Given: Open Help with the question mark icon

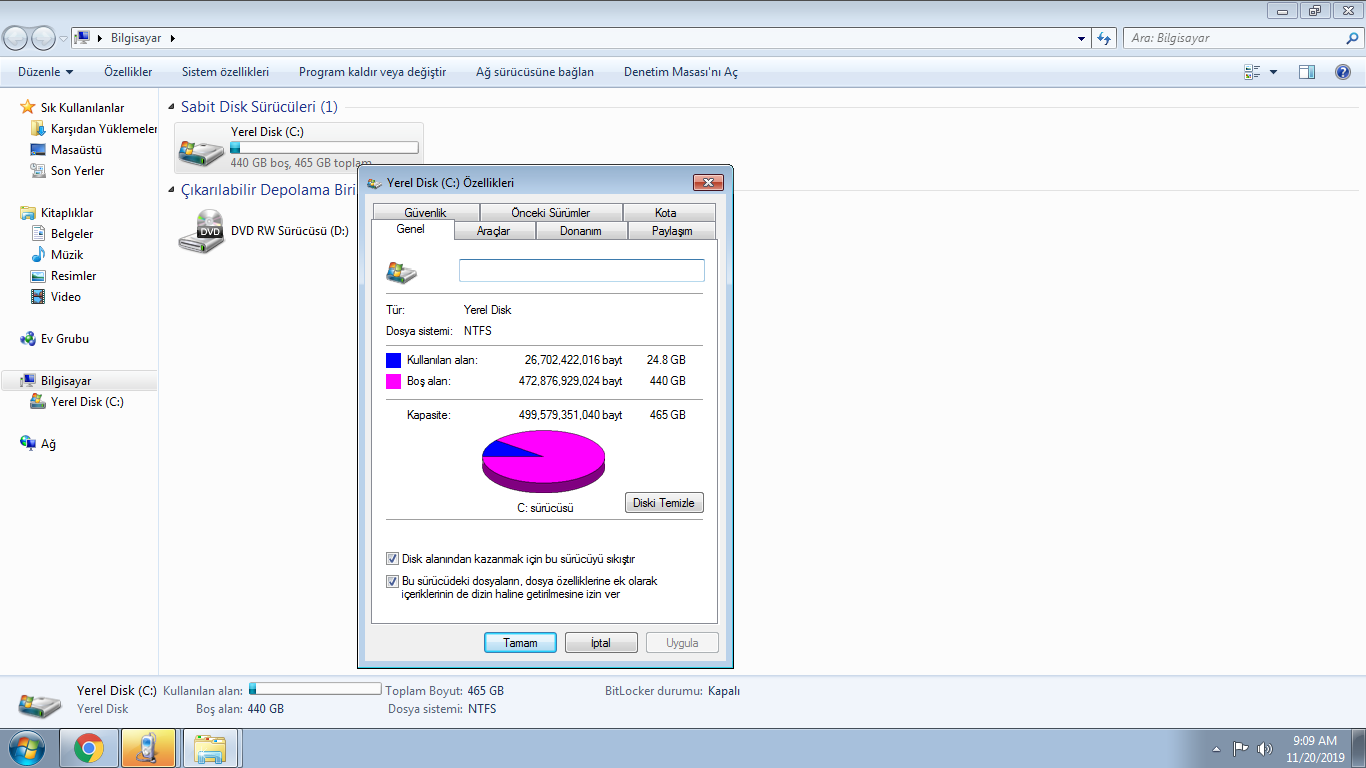Looking at the screenshot, I should [1343, 72].
